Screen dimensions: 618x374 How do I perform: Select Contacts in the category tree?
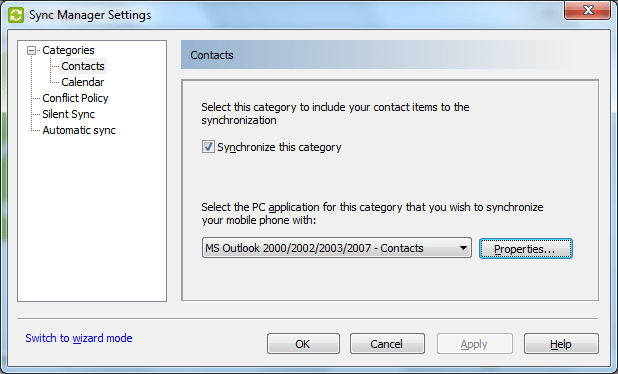point(83,66)
